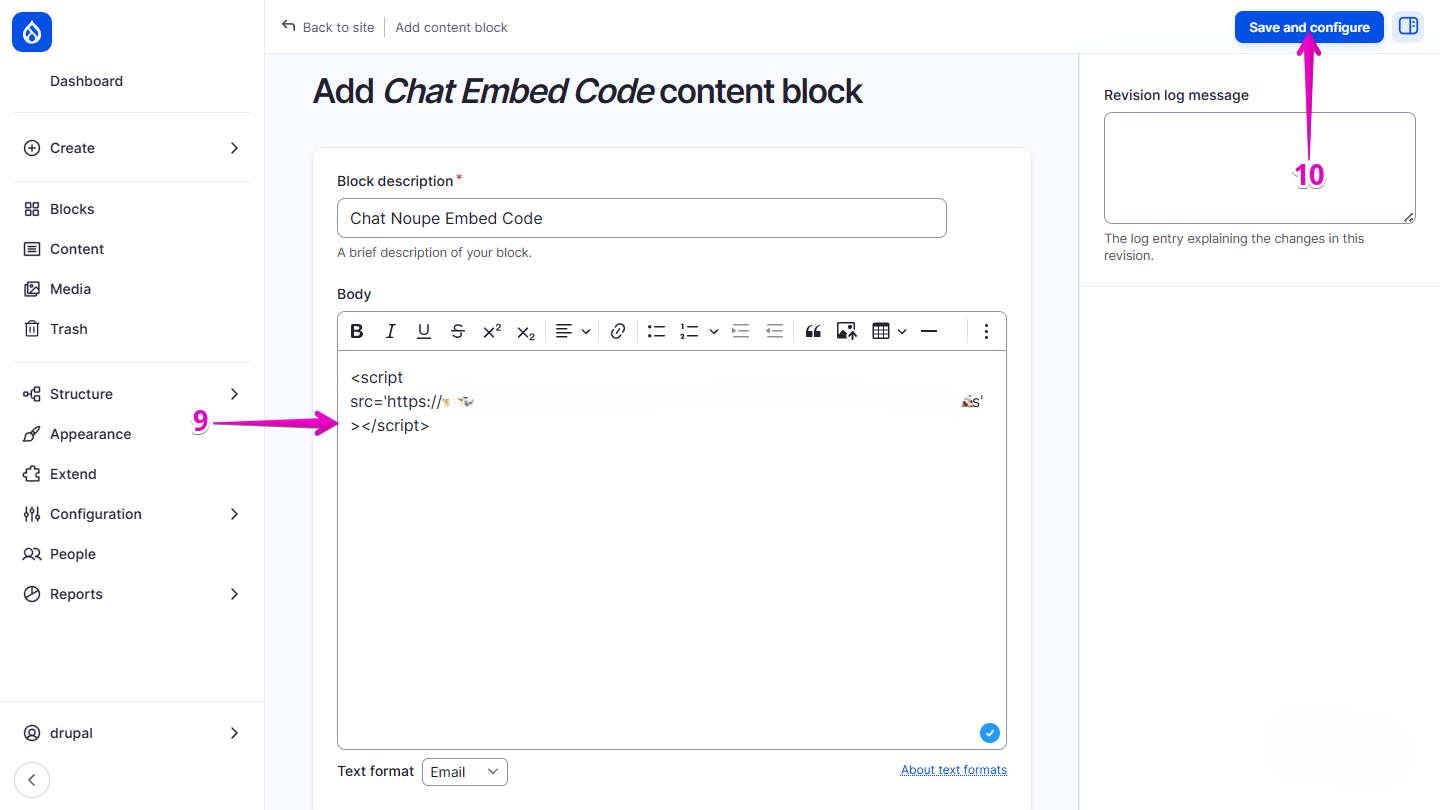Insert a Block quote with the quote icon
The width and height of the screenshot is (1440, 810).
click(812, 330)
